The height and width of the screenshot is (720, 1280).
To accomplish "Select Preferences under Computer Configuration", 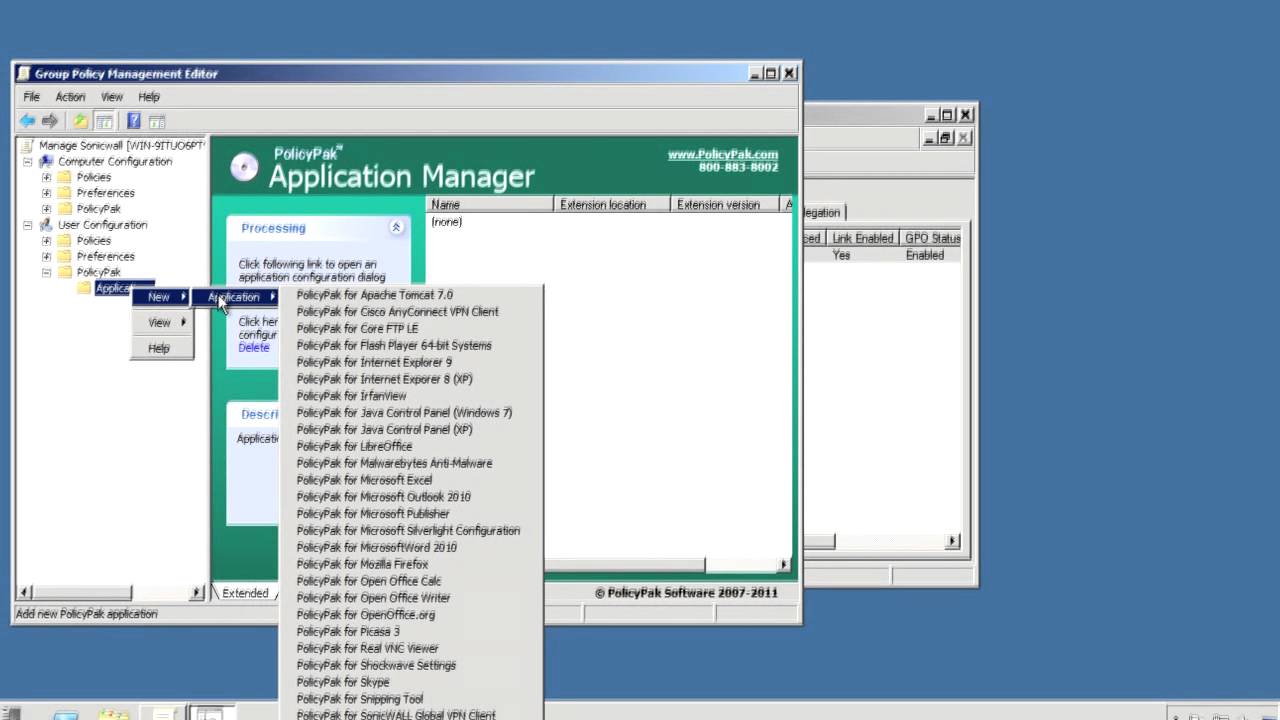I will point(105,193).
